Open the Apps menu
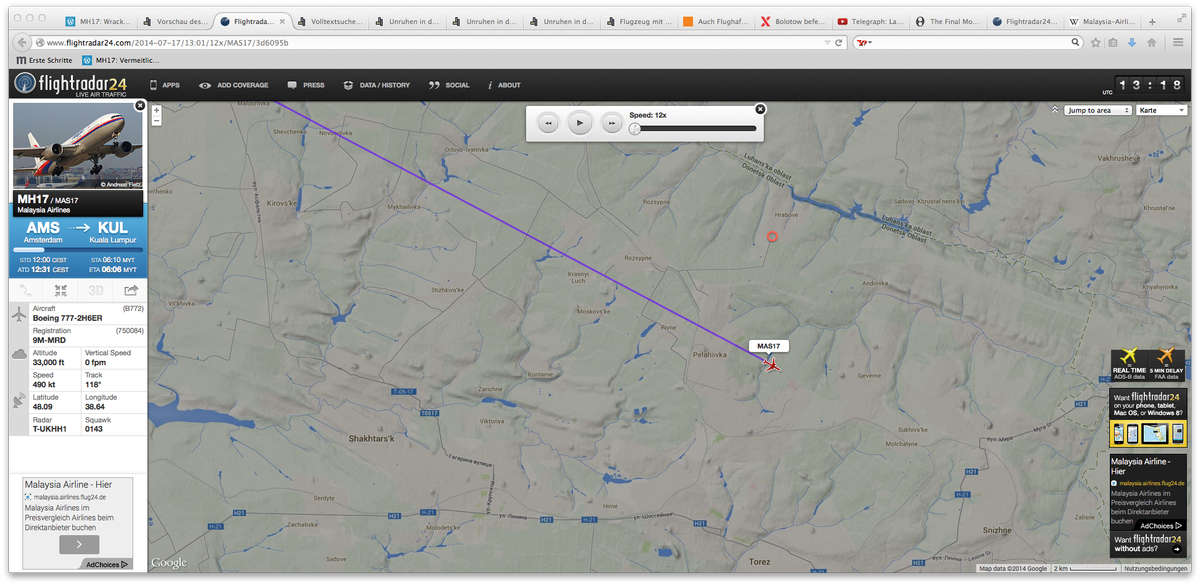This screenshot has height=585, width=1200. point(165,85)
